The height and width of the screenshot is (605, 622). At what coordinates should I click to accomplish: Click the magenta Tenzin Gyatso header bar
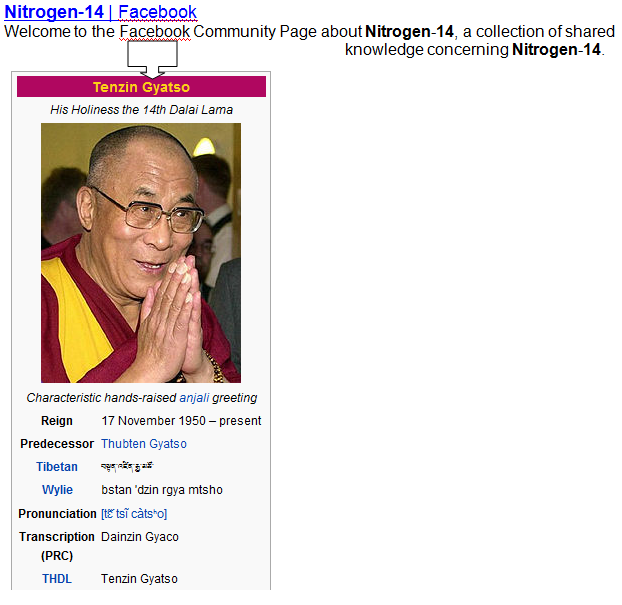click(141, 86)
